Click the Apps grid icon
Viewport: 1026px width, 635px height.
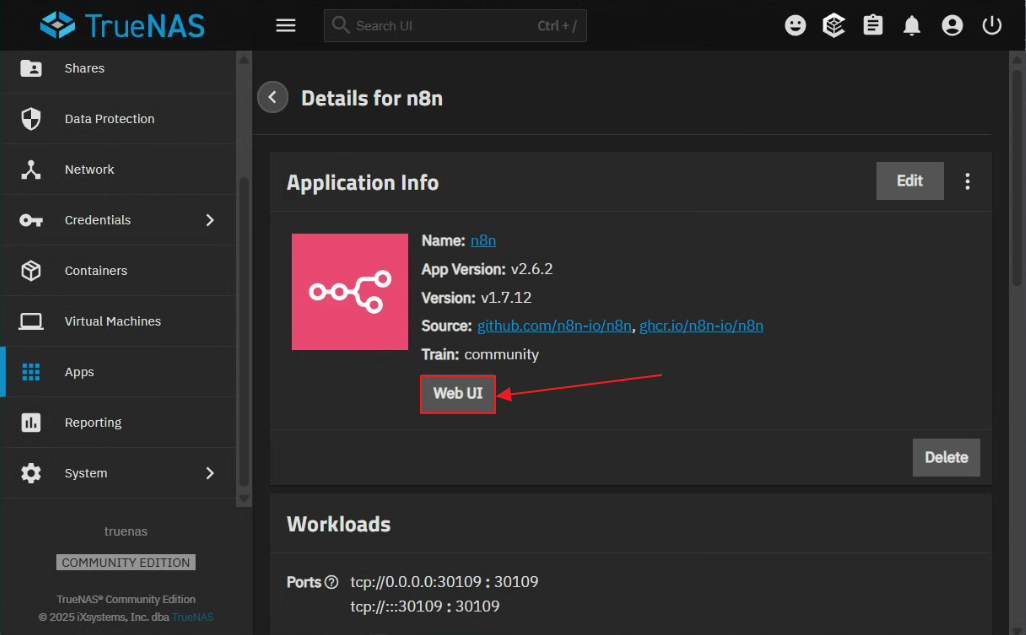pos(31,372)
